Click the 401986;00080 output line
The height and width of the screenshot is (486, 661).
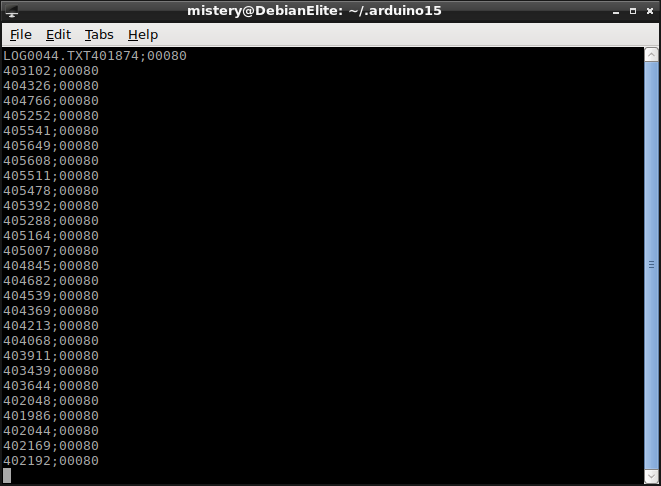[51, 416]
